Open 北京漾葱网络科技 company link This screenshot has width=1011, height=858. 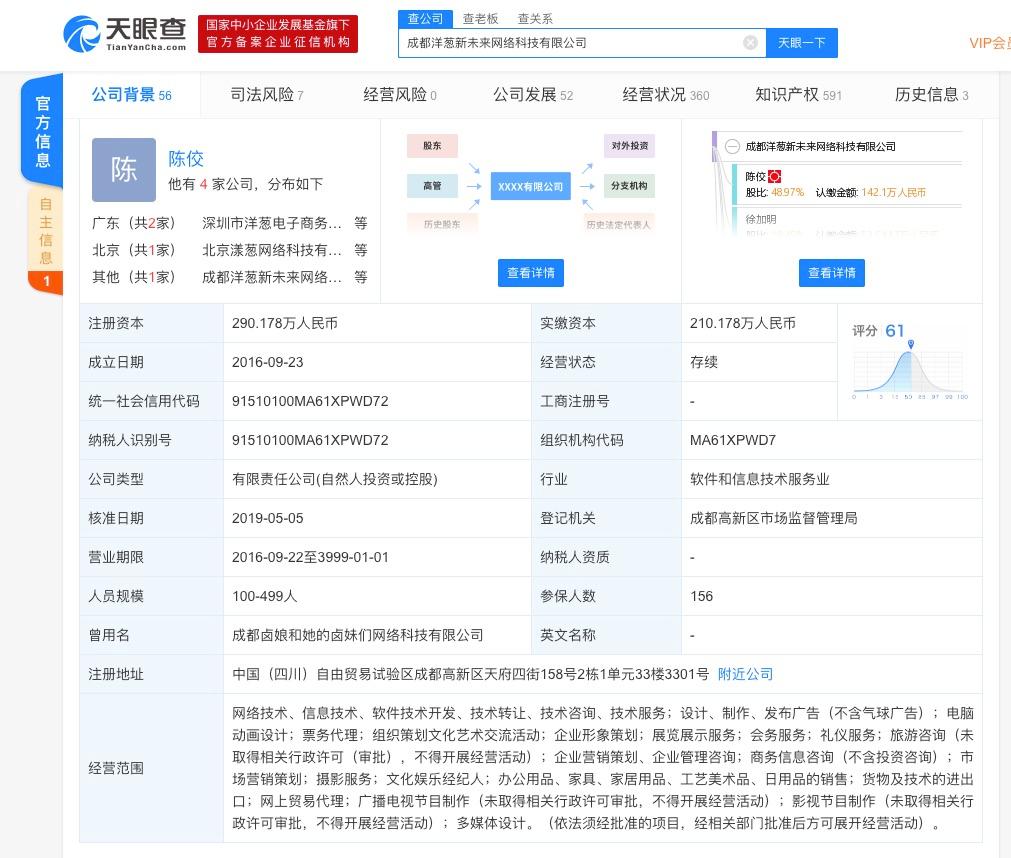point(271,249)
